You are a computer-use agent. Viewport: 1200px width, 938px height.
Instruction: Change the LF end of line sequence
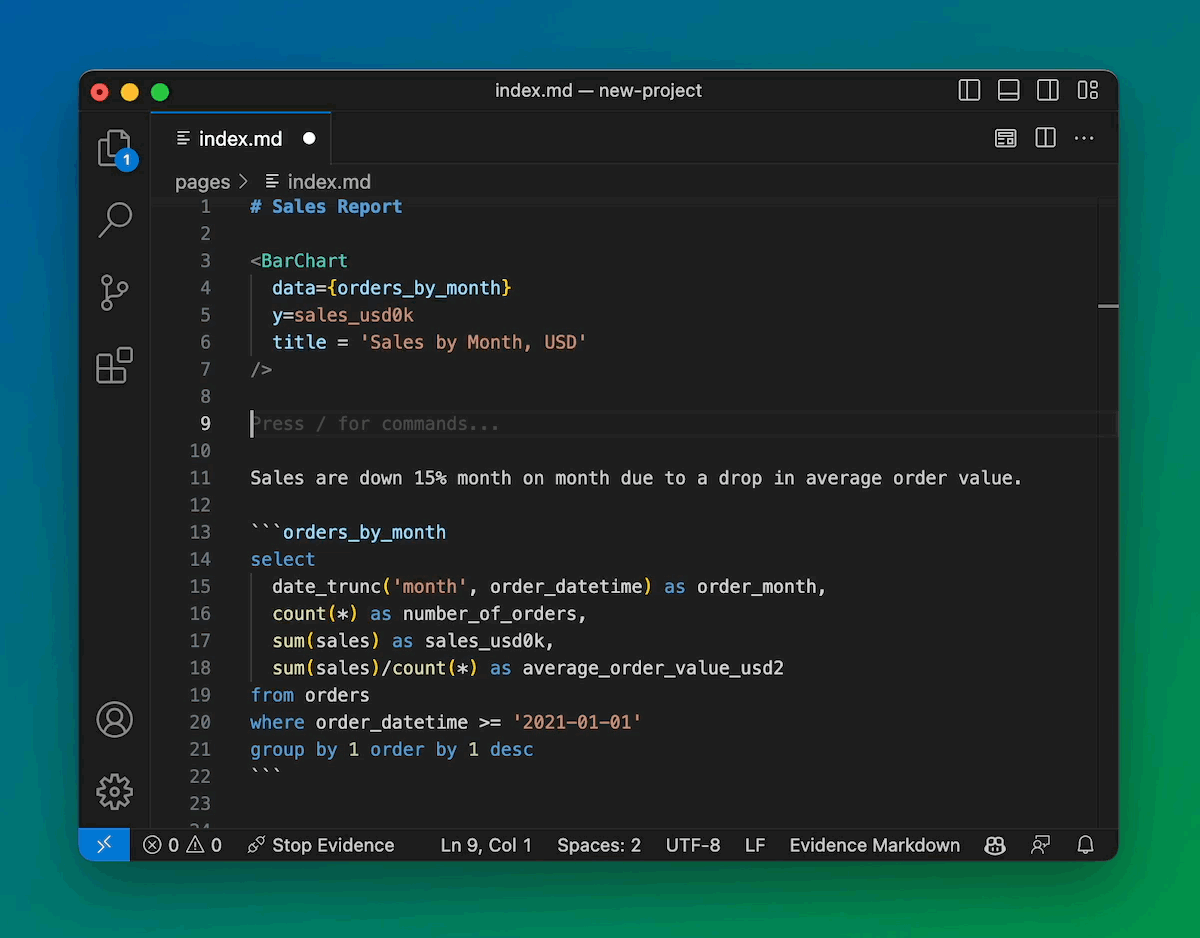[755, 845]
